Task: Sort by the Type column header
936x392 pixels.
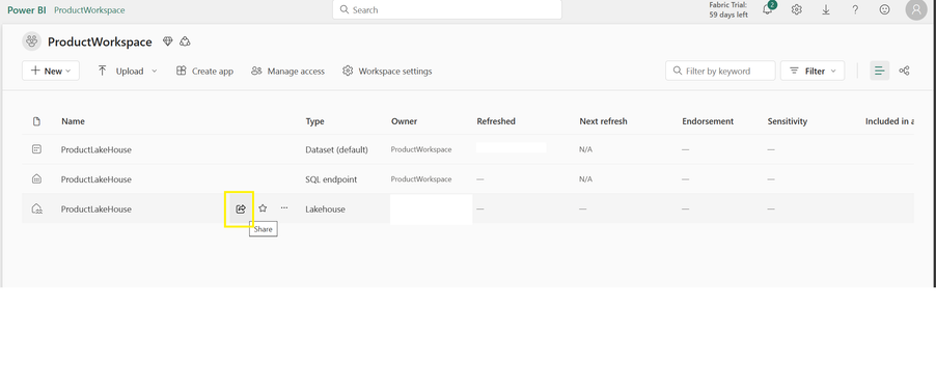Action: [315, 121]
